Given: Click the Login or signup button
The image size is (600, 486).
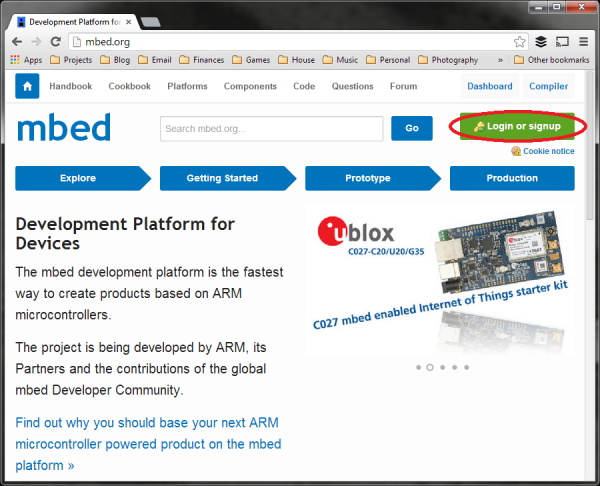Looking at the screenshot, I should [x=517, y=127].
